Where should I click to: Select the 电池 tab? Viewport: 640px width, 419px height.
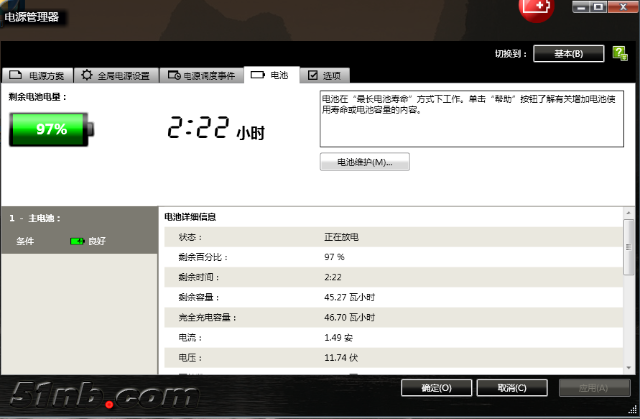click(x=270, y=75)
